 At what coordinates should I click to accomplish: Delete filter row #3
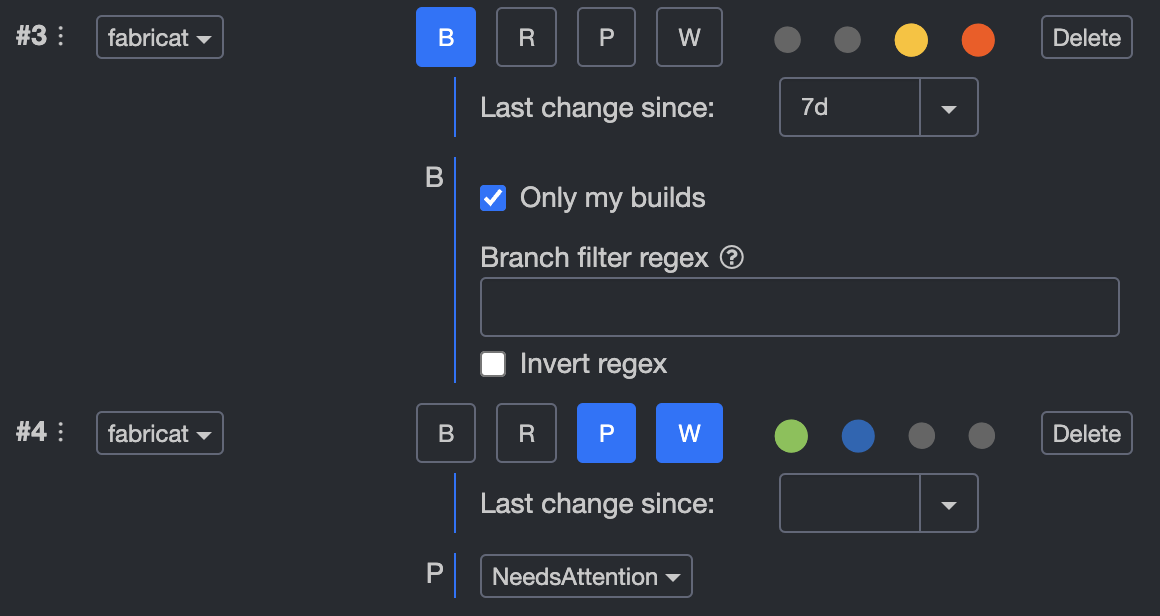tap(1087, 38)
